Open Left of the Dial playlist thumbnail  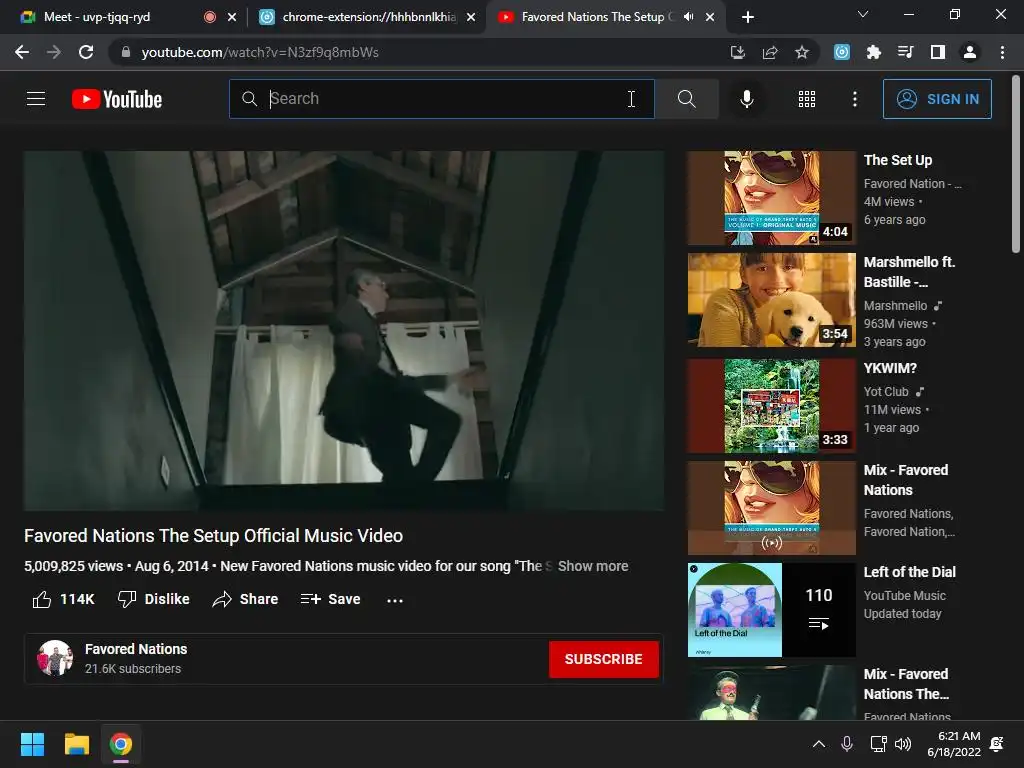[771, 609]
